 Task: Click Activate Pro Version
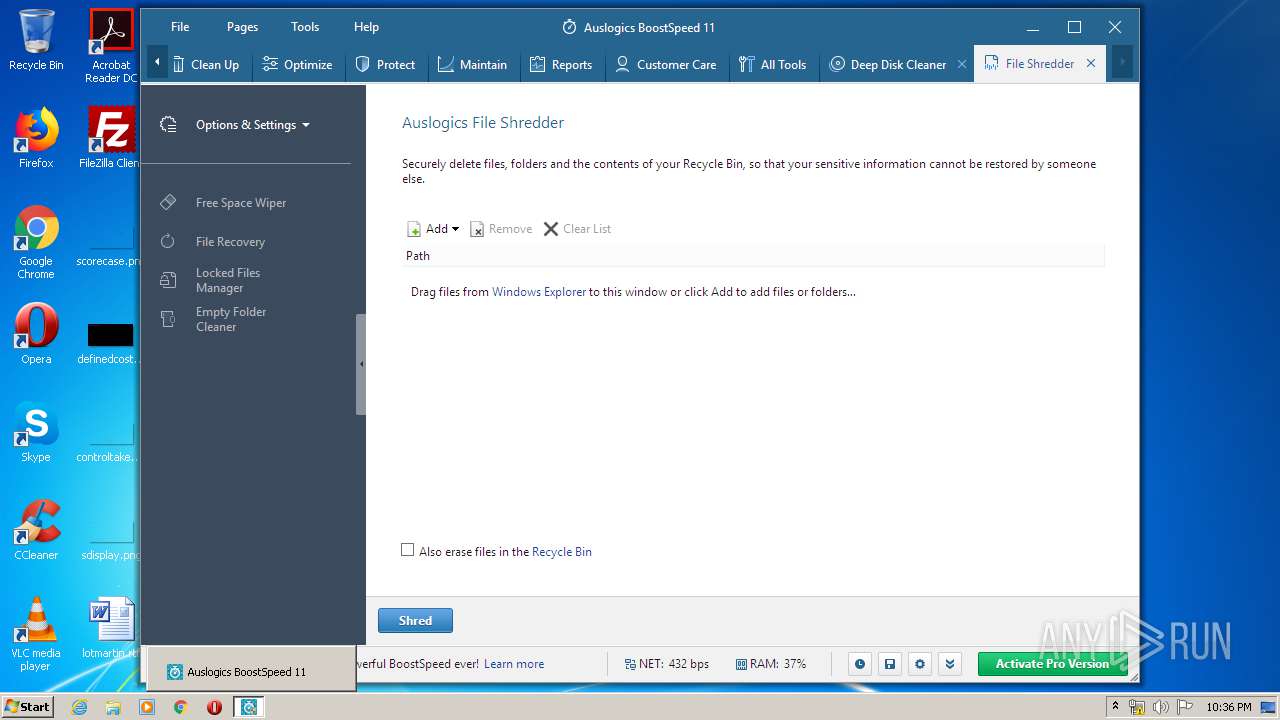[1052, 664]
